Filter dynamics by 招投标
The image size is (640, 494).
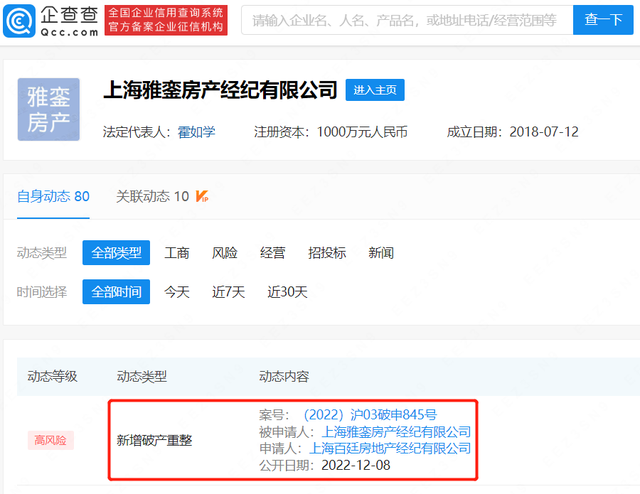coord(327,253)
